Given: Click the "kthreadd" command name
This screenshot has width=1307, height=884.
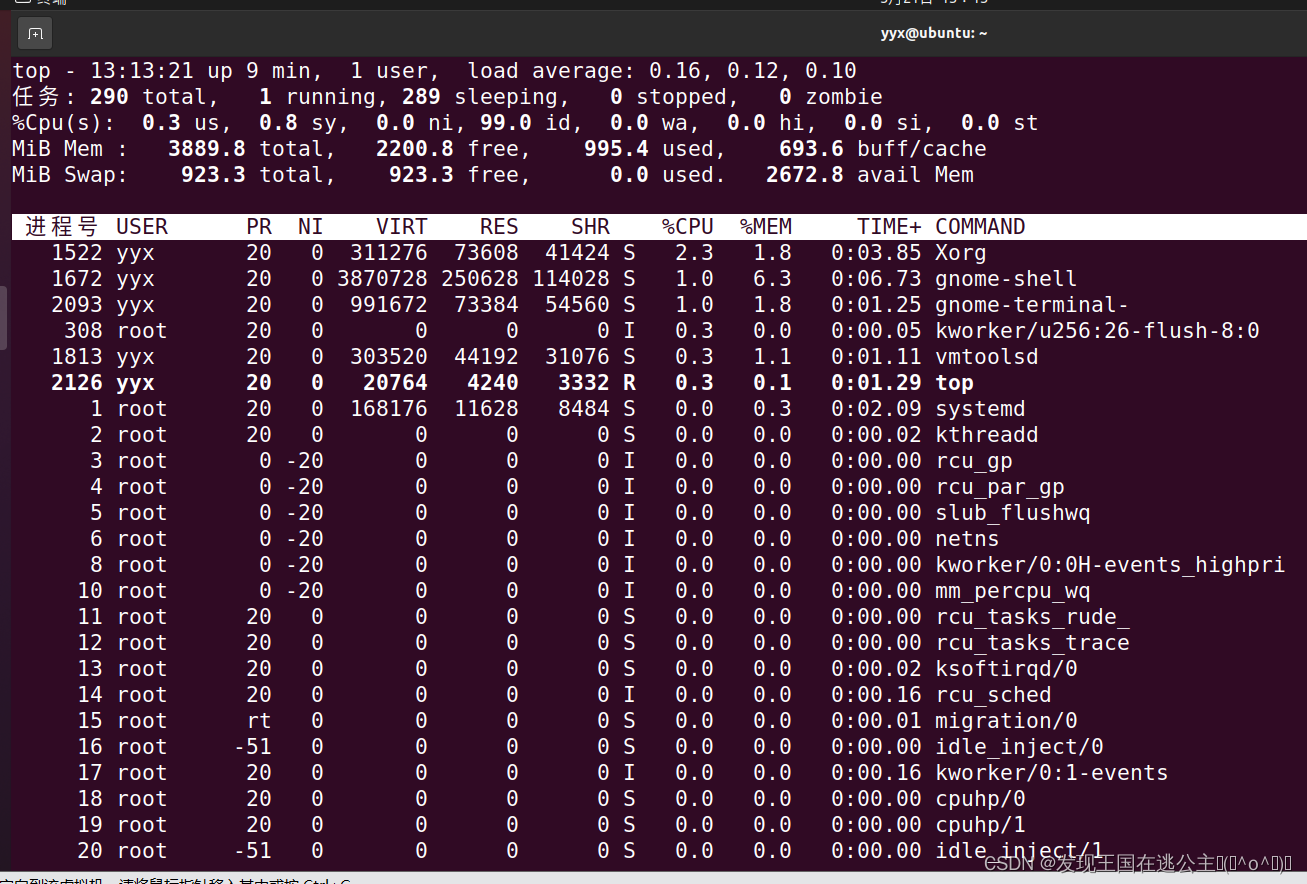Looking at the screenshot, I should [987, 435].
